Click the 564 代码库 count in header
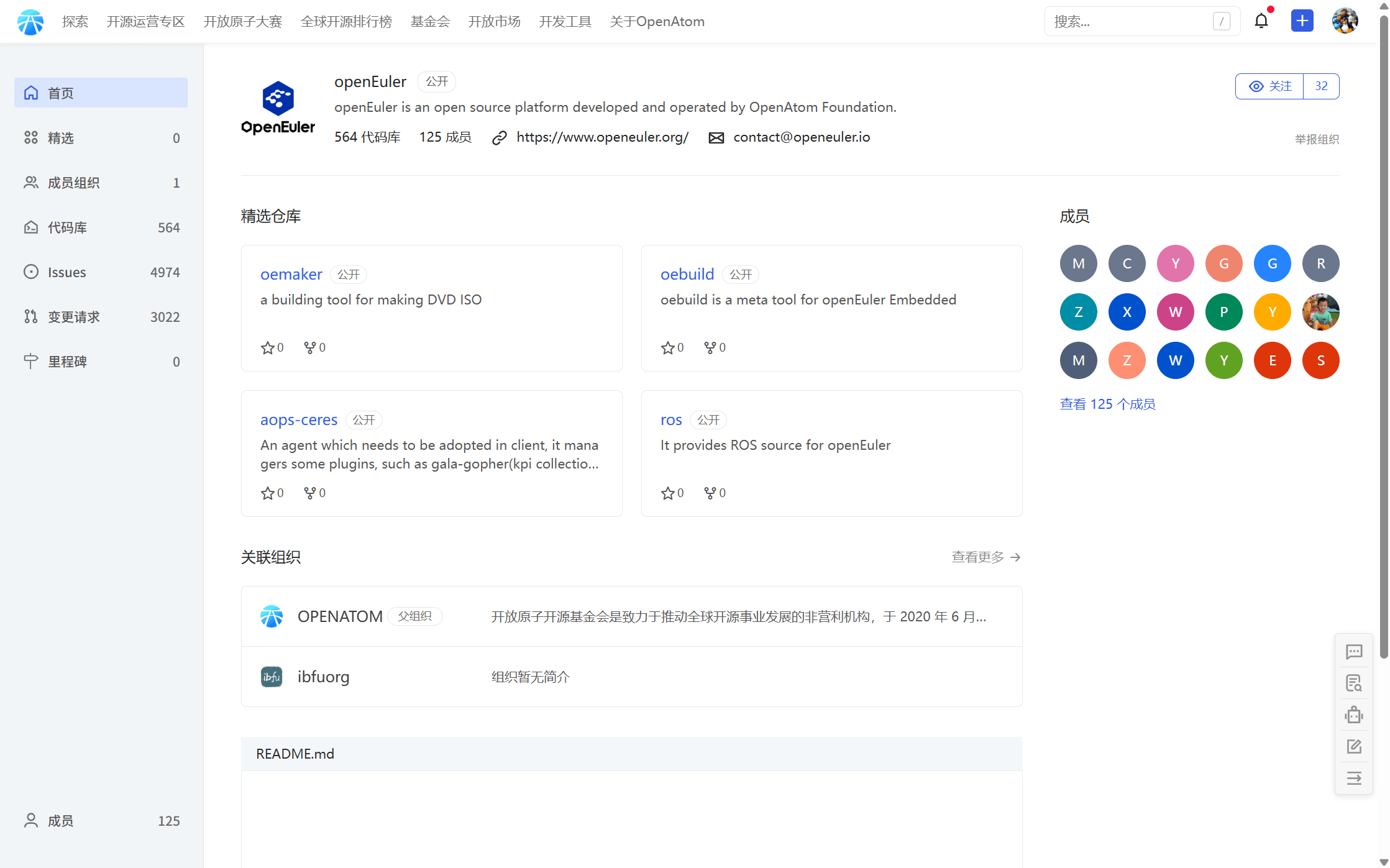This screenshot has height=868, width=1390. 367,137
